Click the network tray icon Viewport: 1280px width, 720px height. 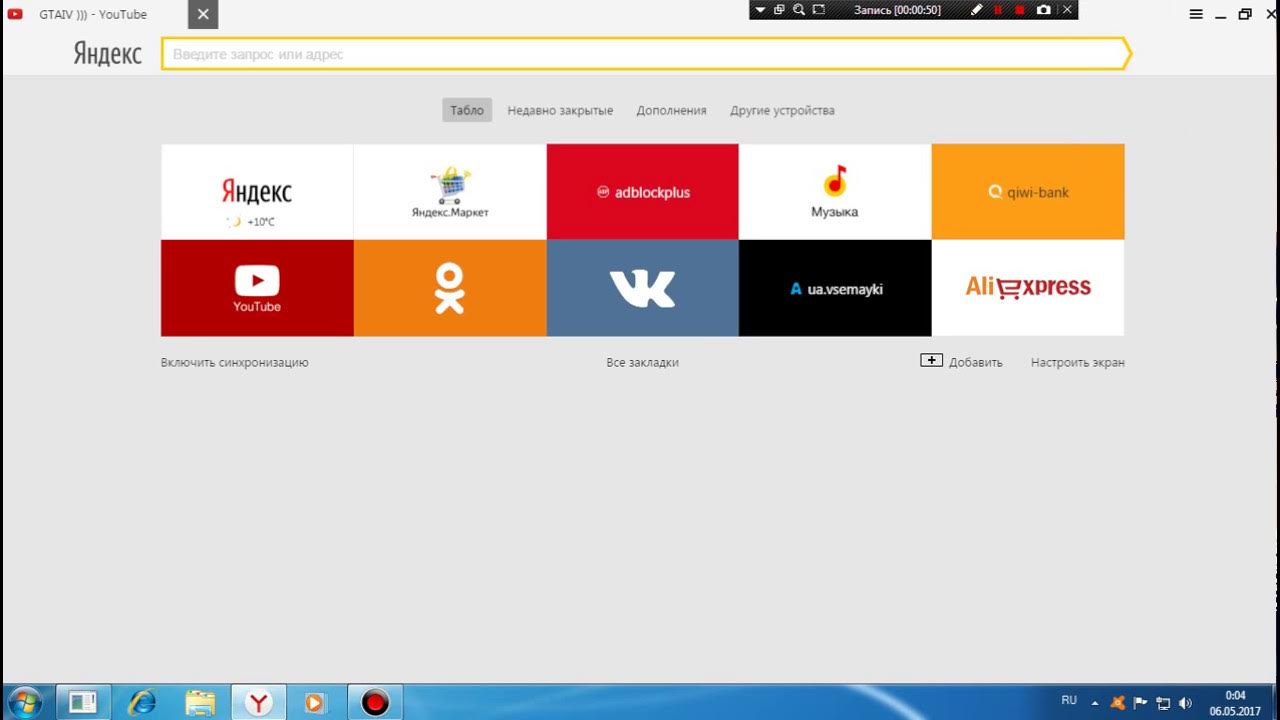pyautogui.click(x=1163, y=703)
